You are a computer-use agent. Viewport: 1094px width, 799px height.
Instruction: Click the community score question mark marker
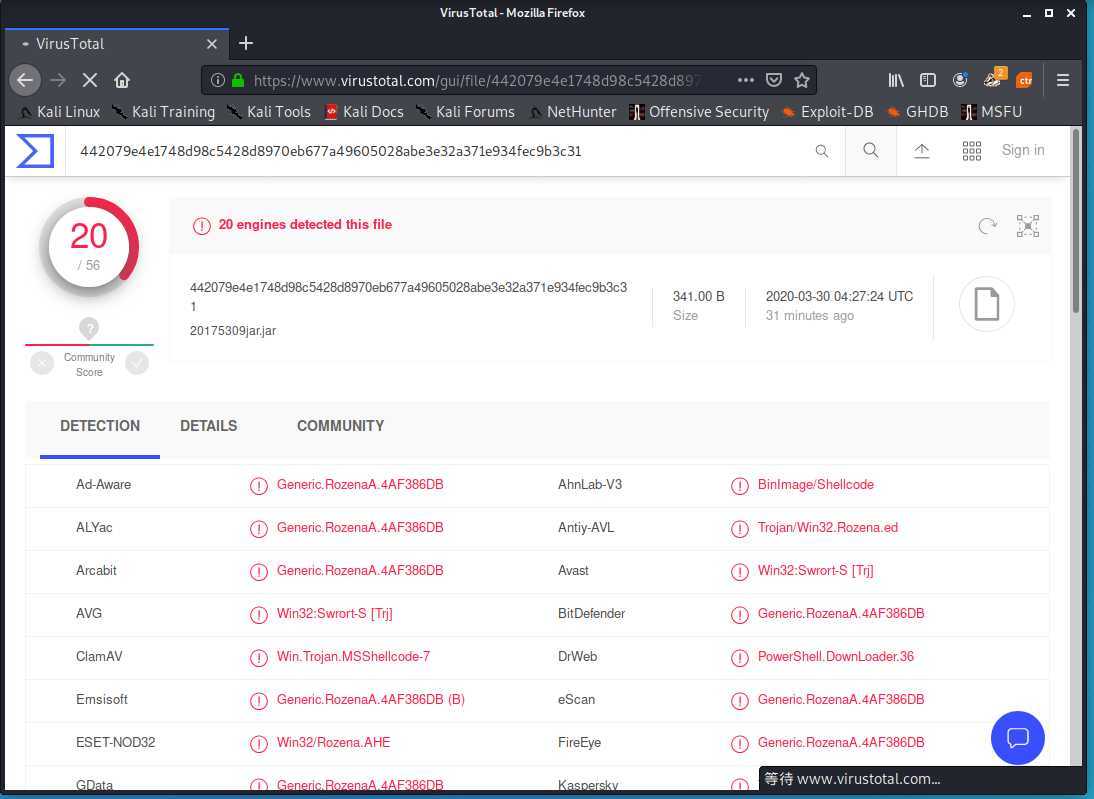89,328
